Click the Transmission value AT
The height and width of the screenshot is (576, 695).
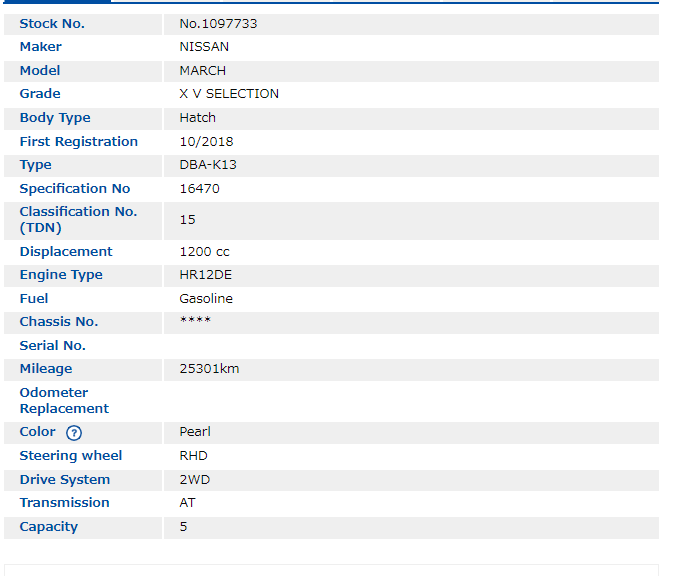187,503
